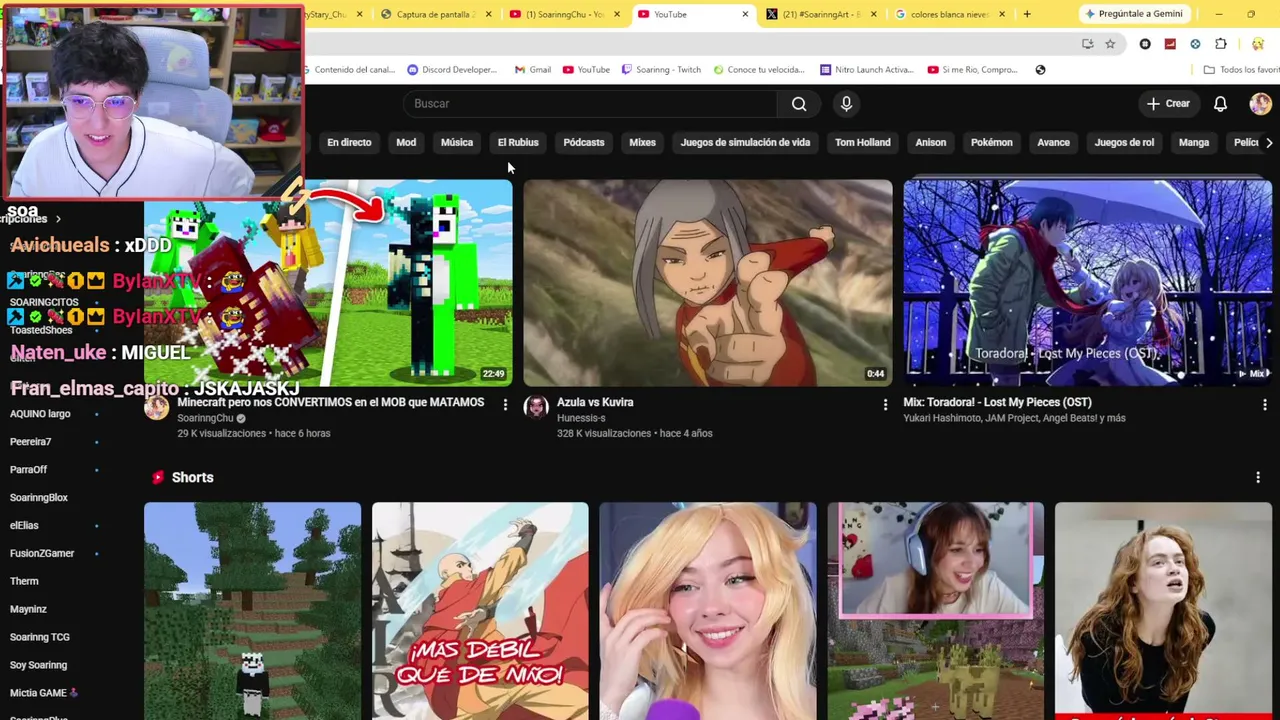
Task: Click the search magnifier button
Action: click(799, 104)
